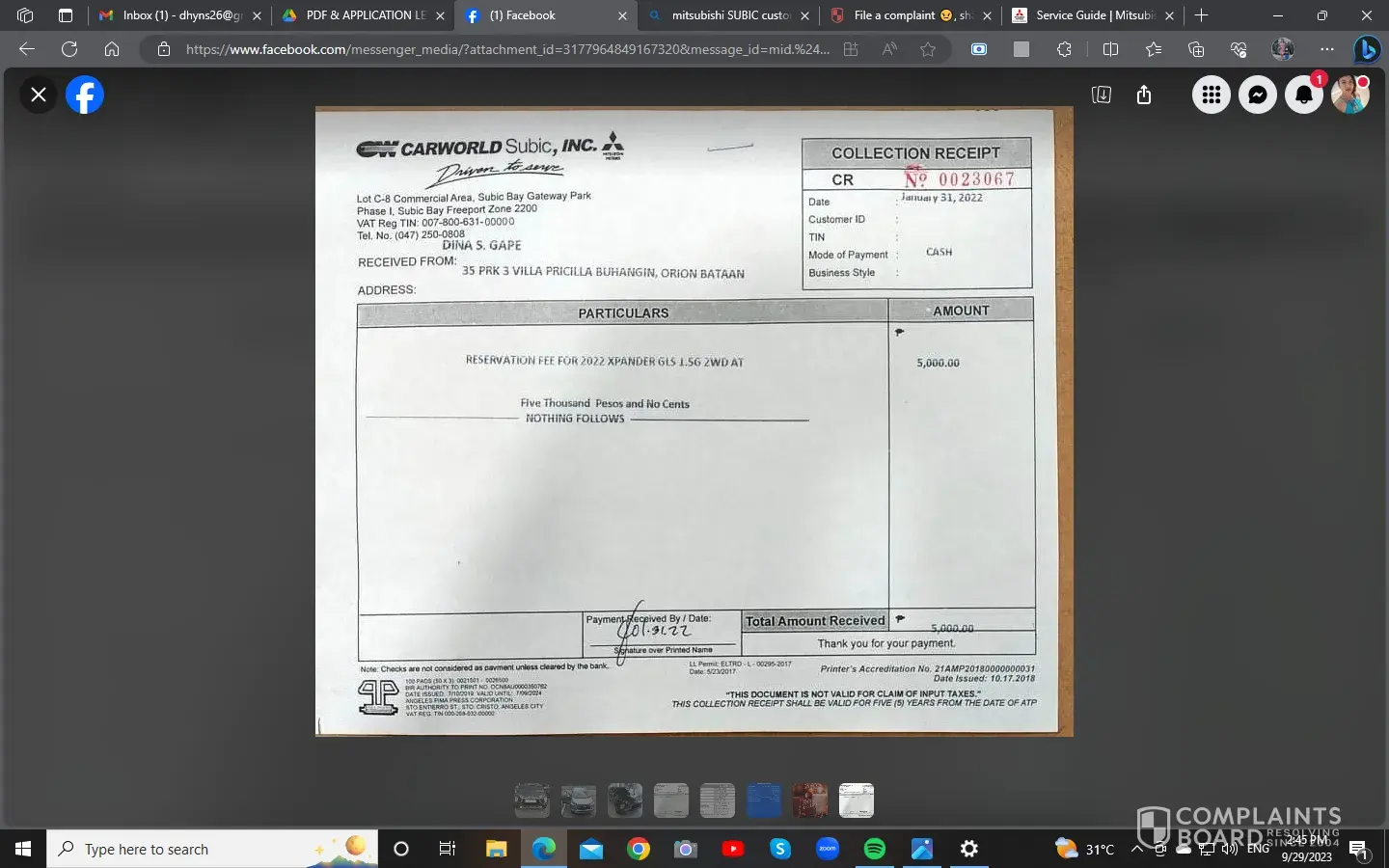Open Messenger chats icon
Screen dimensions: 1389x868
point(1258,95)
